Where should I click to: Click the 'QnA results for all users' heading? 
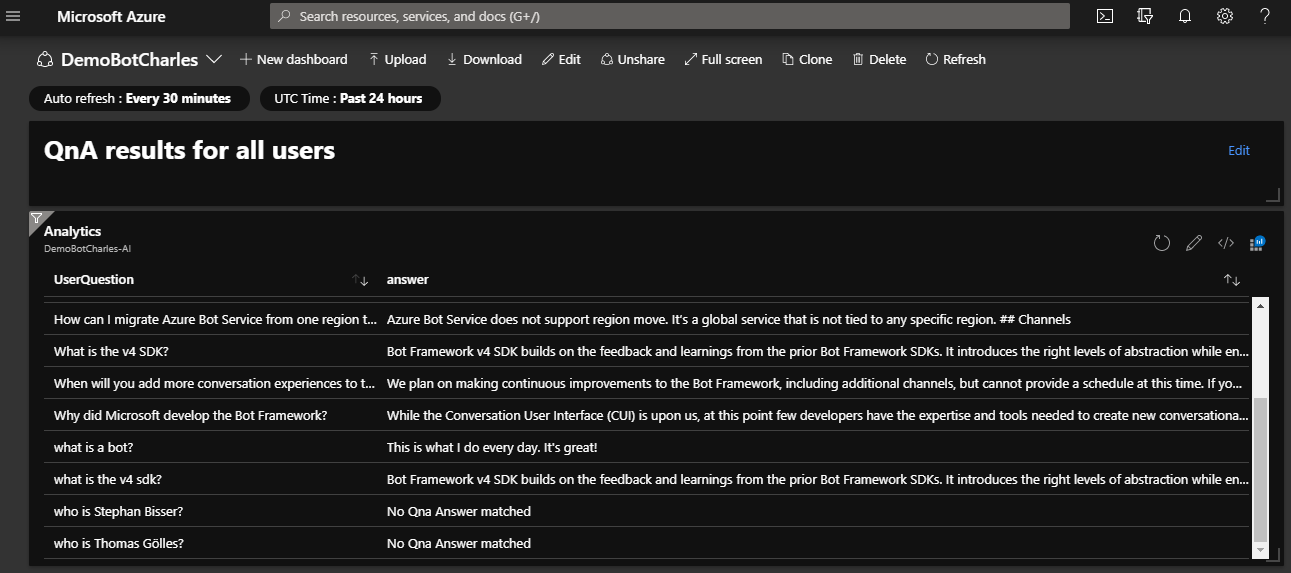[190, 151]
